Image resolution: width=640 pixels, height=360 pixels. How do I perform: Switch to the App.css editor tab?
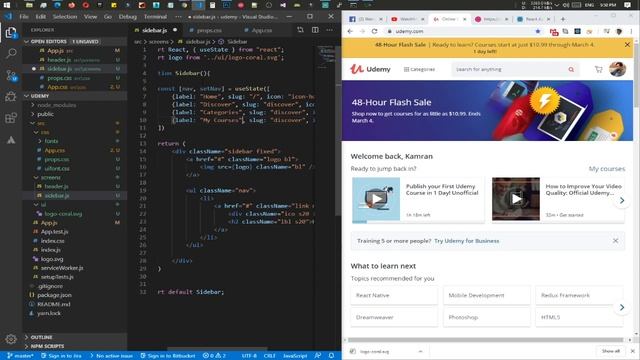pos(262,30)
